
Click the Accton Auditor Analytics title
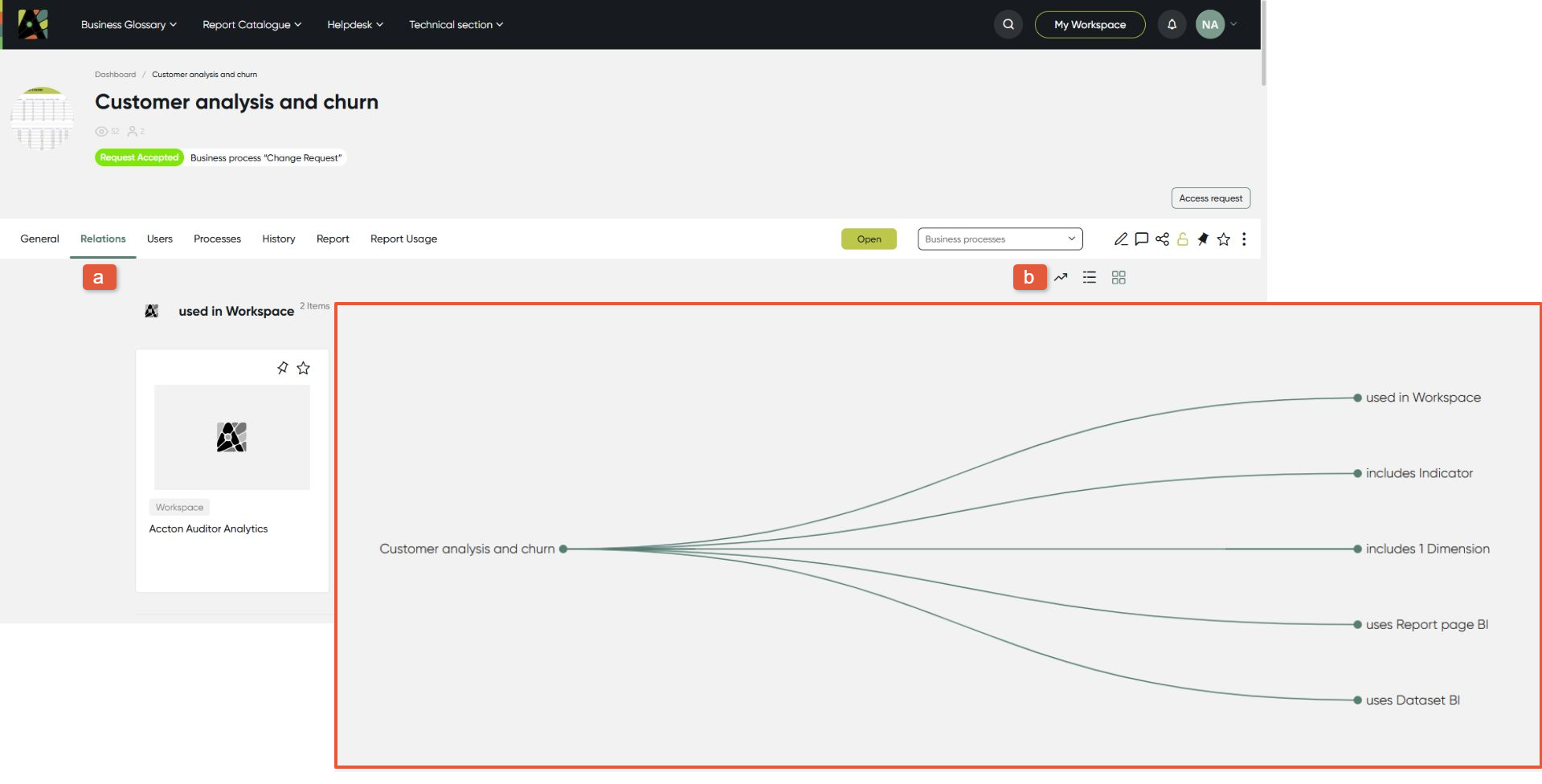(208, 529)
